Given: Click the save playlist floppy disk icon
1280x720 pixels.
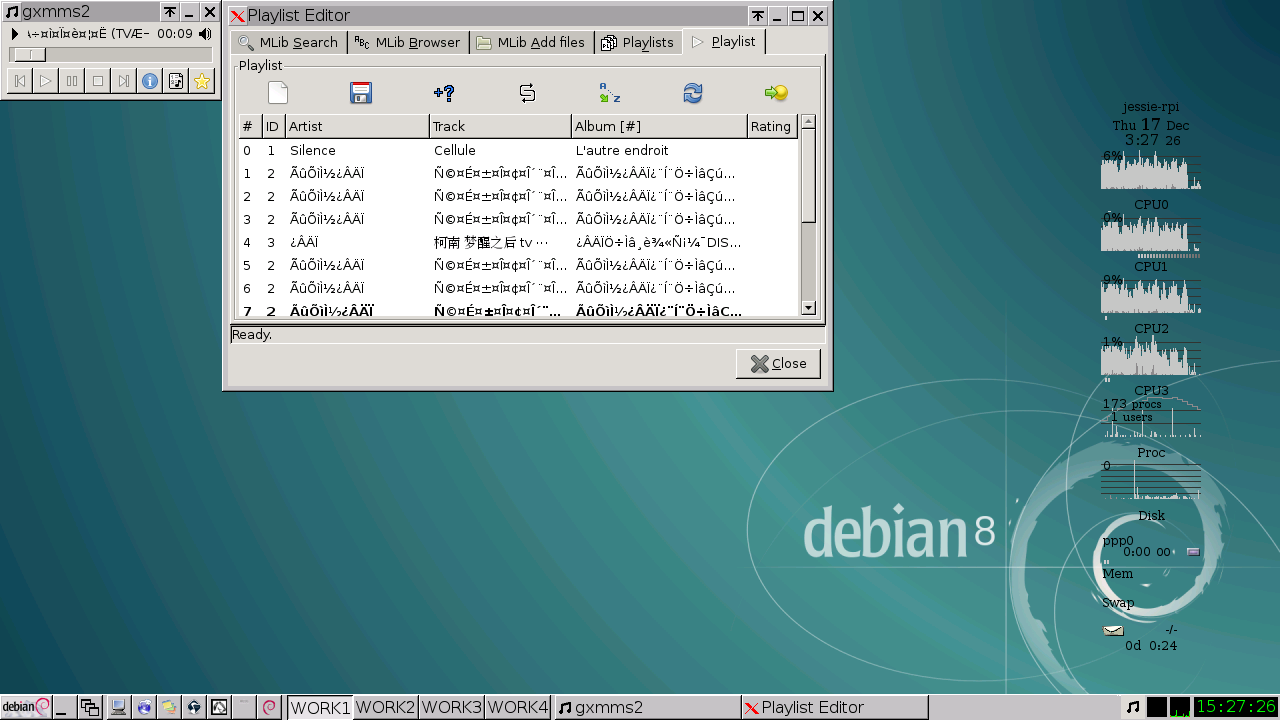Looking at the screenshot, I should [361, 93].
